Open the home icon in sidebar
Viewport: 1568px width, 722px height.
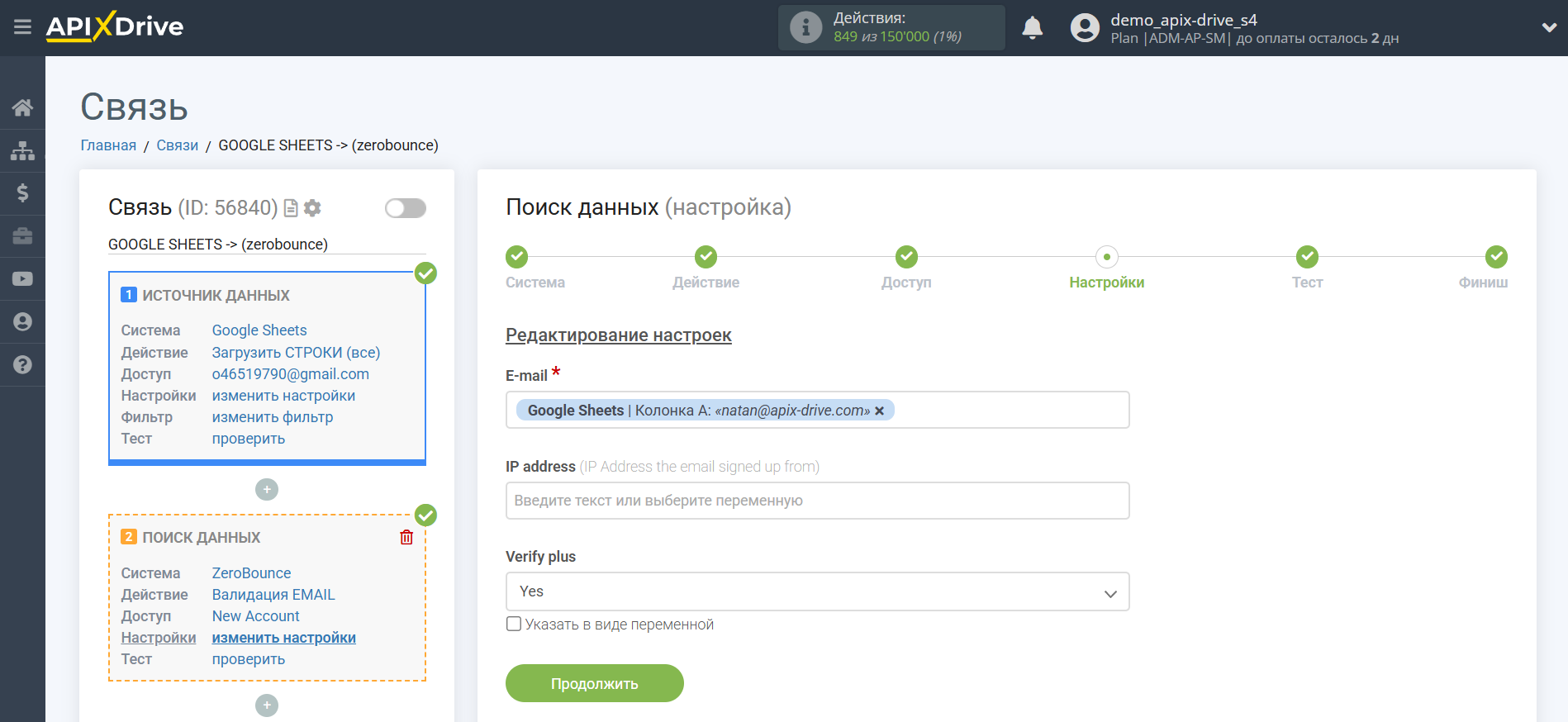click(x=22, y=107)
